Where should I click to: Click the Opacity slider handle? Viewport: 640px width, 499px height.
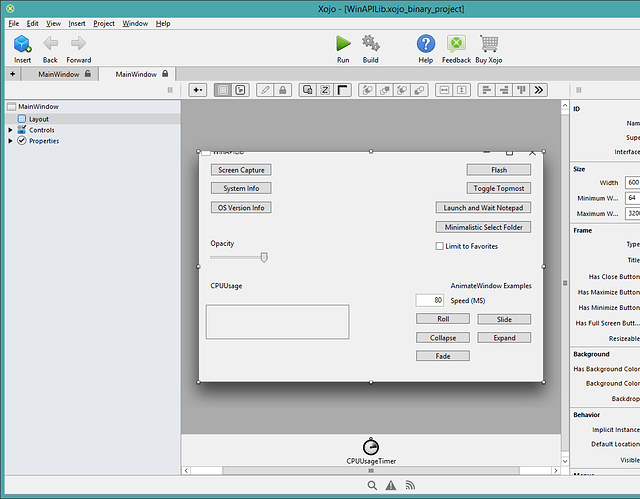(x=264, y=257)
